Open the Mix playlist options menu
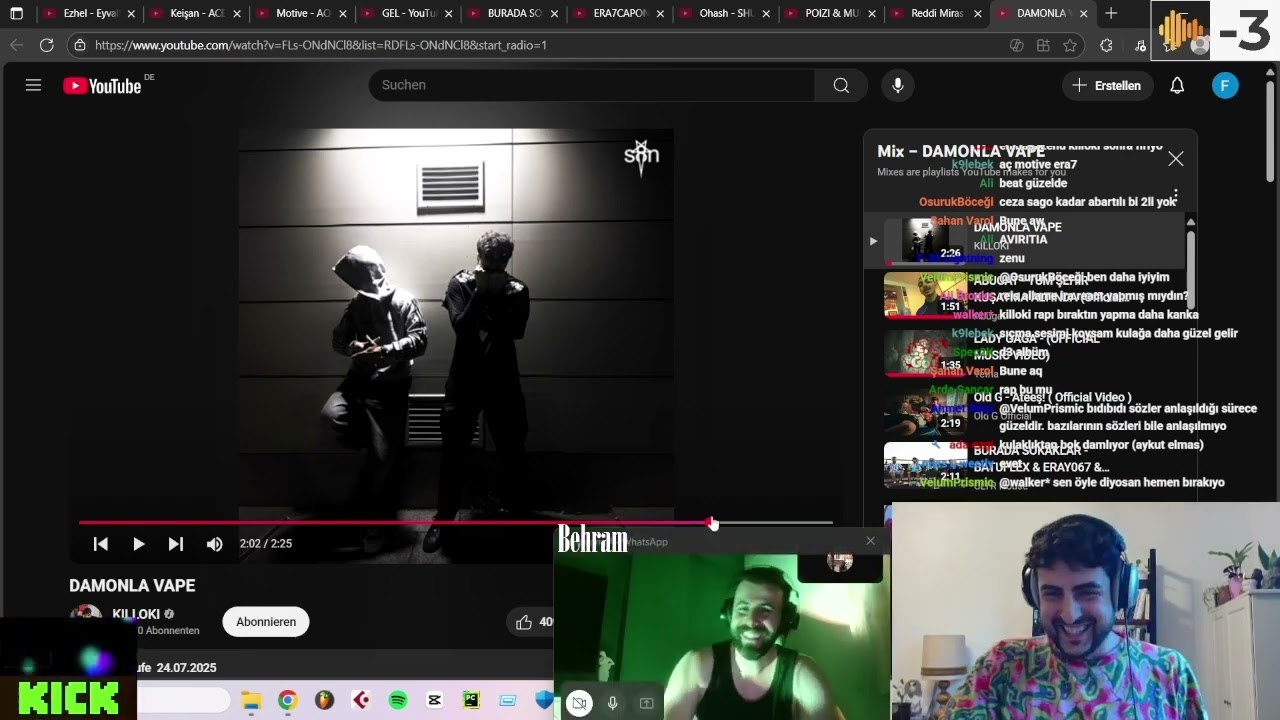 1176,196
